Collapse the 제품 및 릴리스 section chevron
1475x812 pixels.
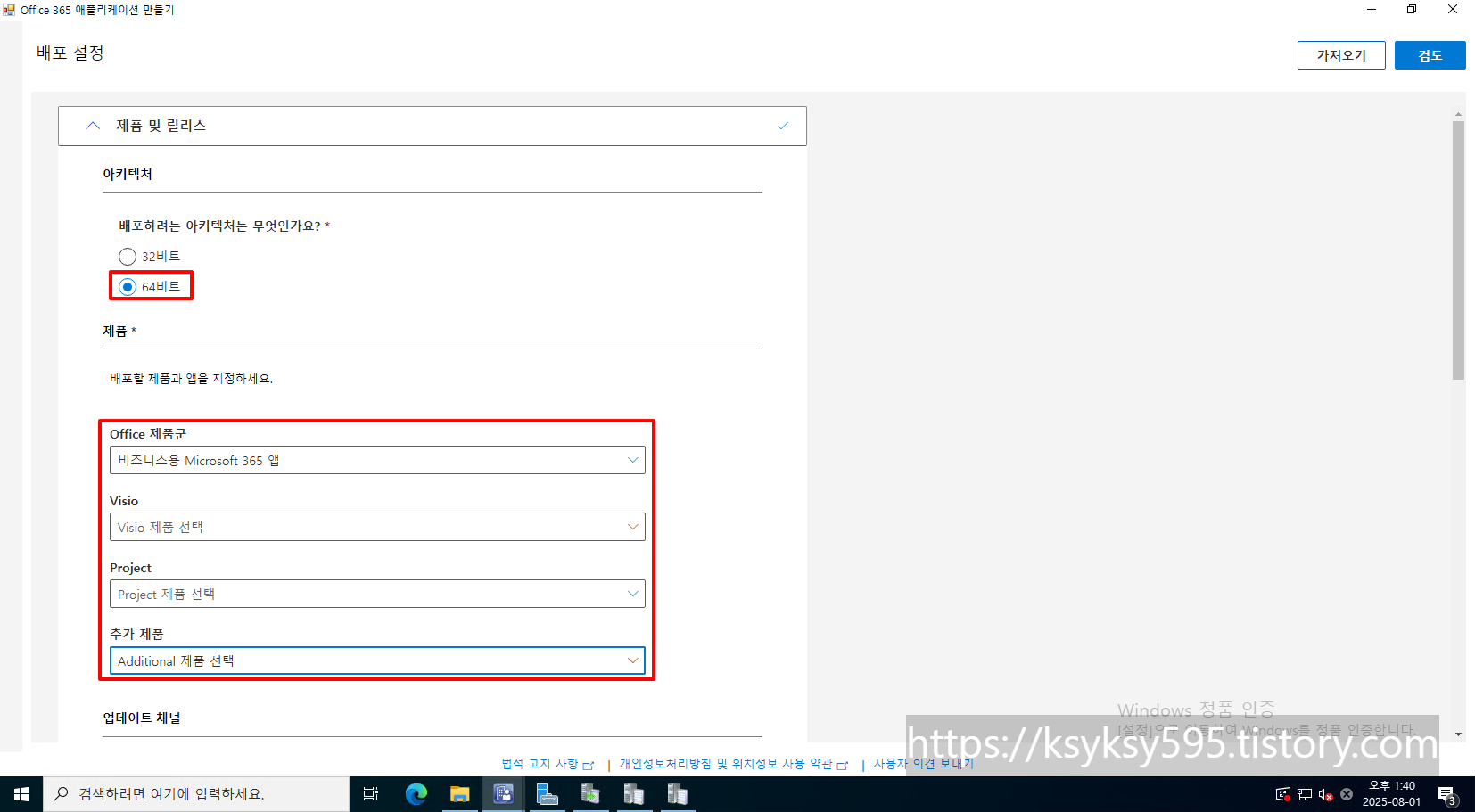(93, 126)
